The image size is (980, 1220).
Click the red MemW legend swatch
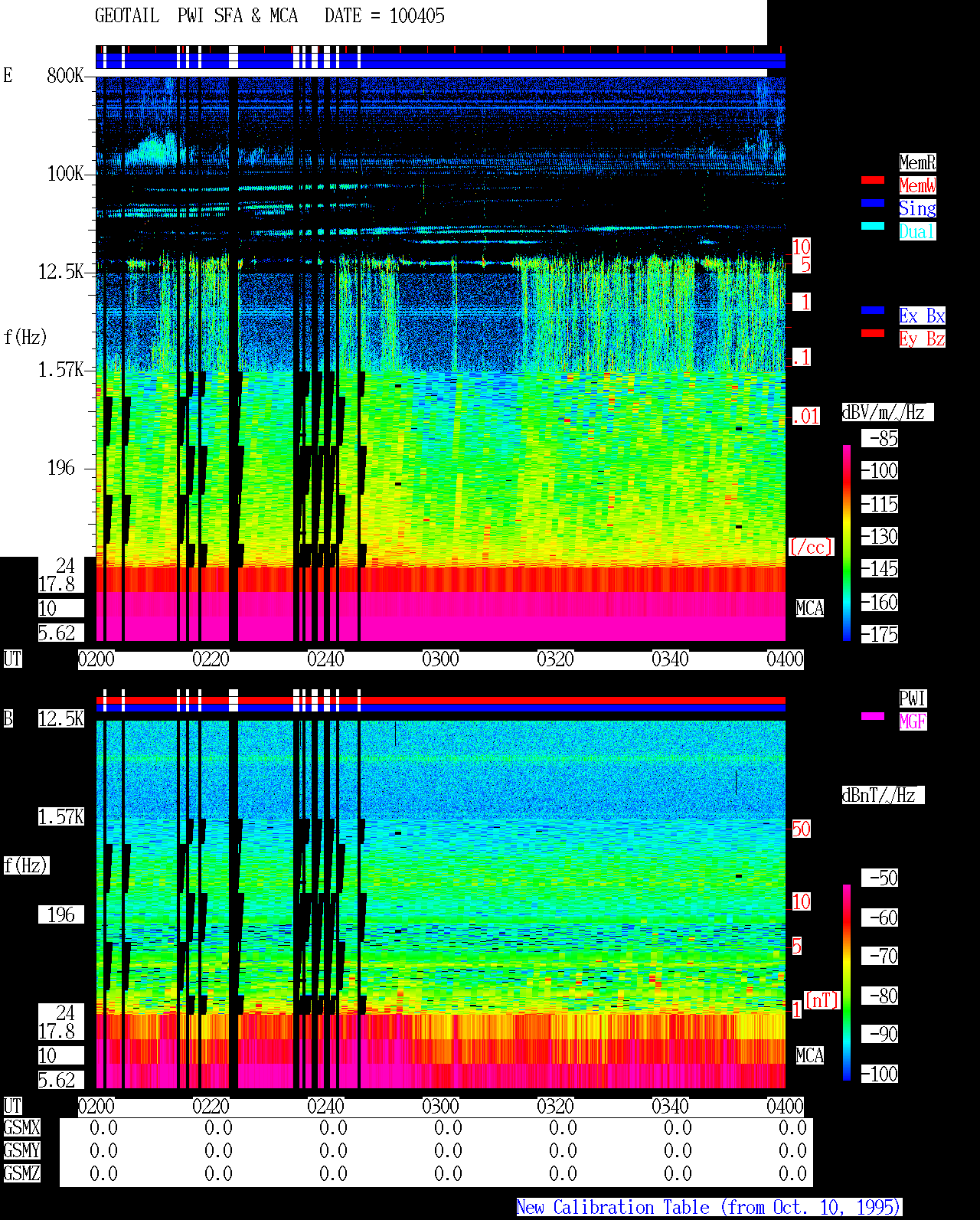[873, 180]
